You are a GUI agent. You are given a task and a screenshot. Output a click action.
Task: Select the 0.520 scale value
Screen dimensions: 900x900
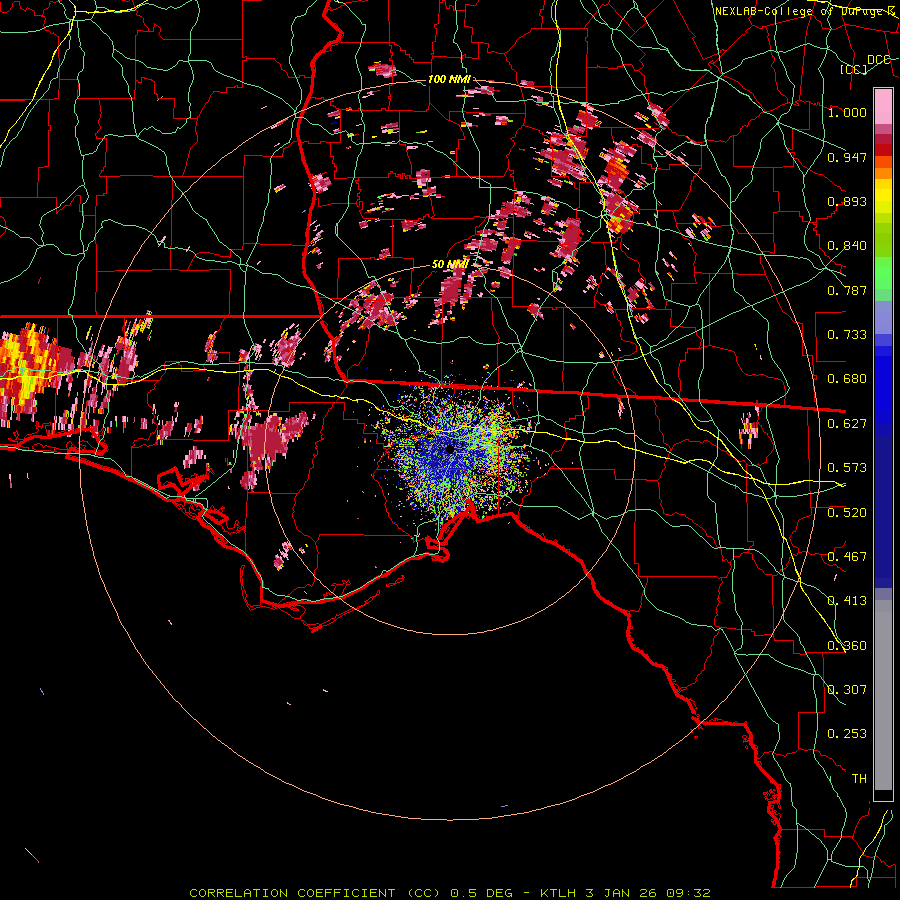(847, 513)
